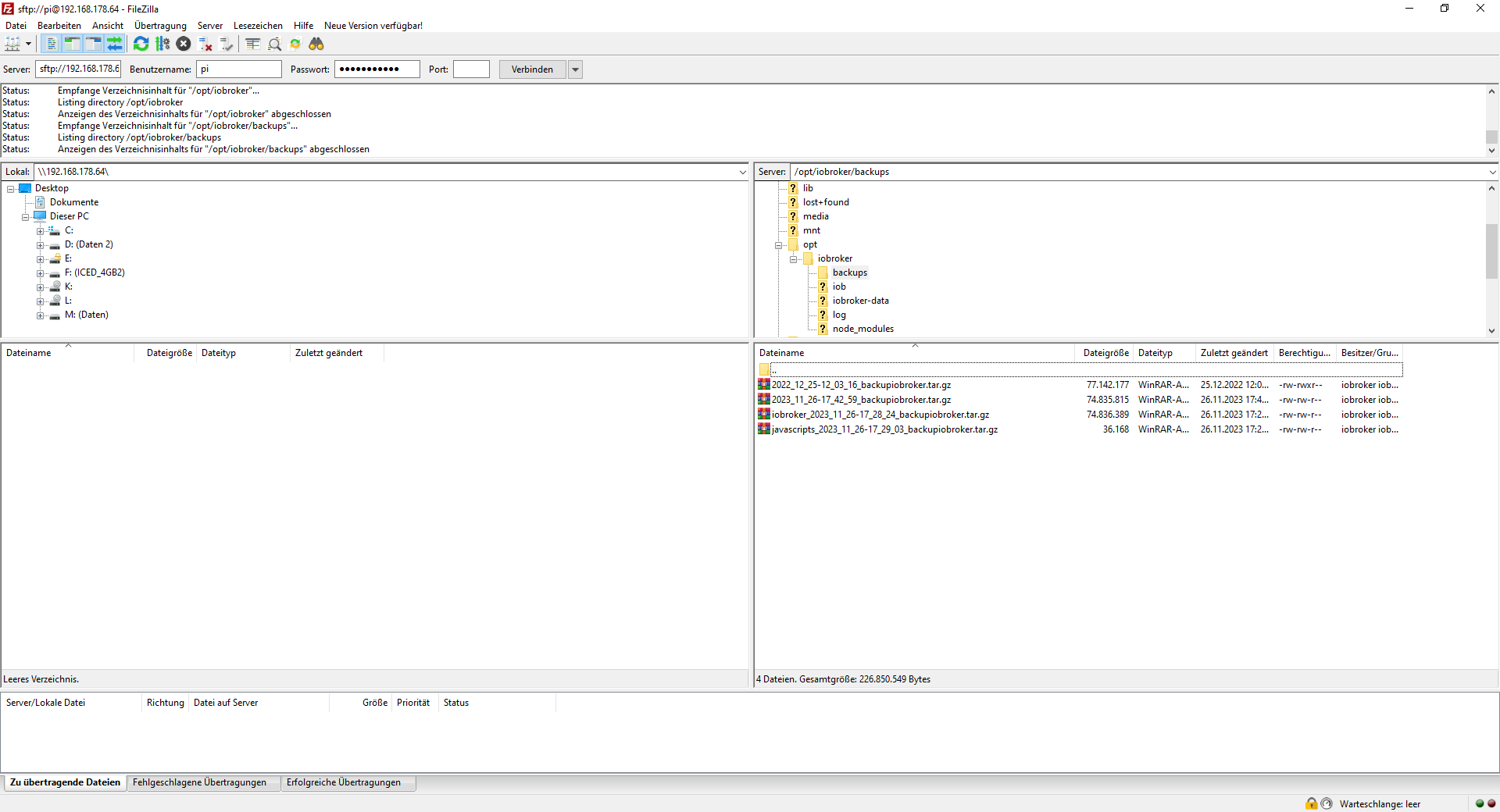This screenshot has height=812, width=1500.
Task: Click the Server address input field
Action: [x=78, y=69]
